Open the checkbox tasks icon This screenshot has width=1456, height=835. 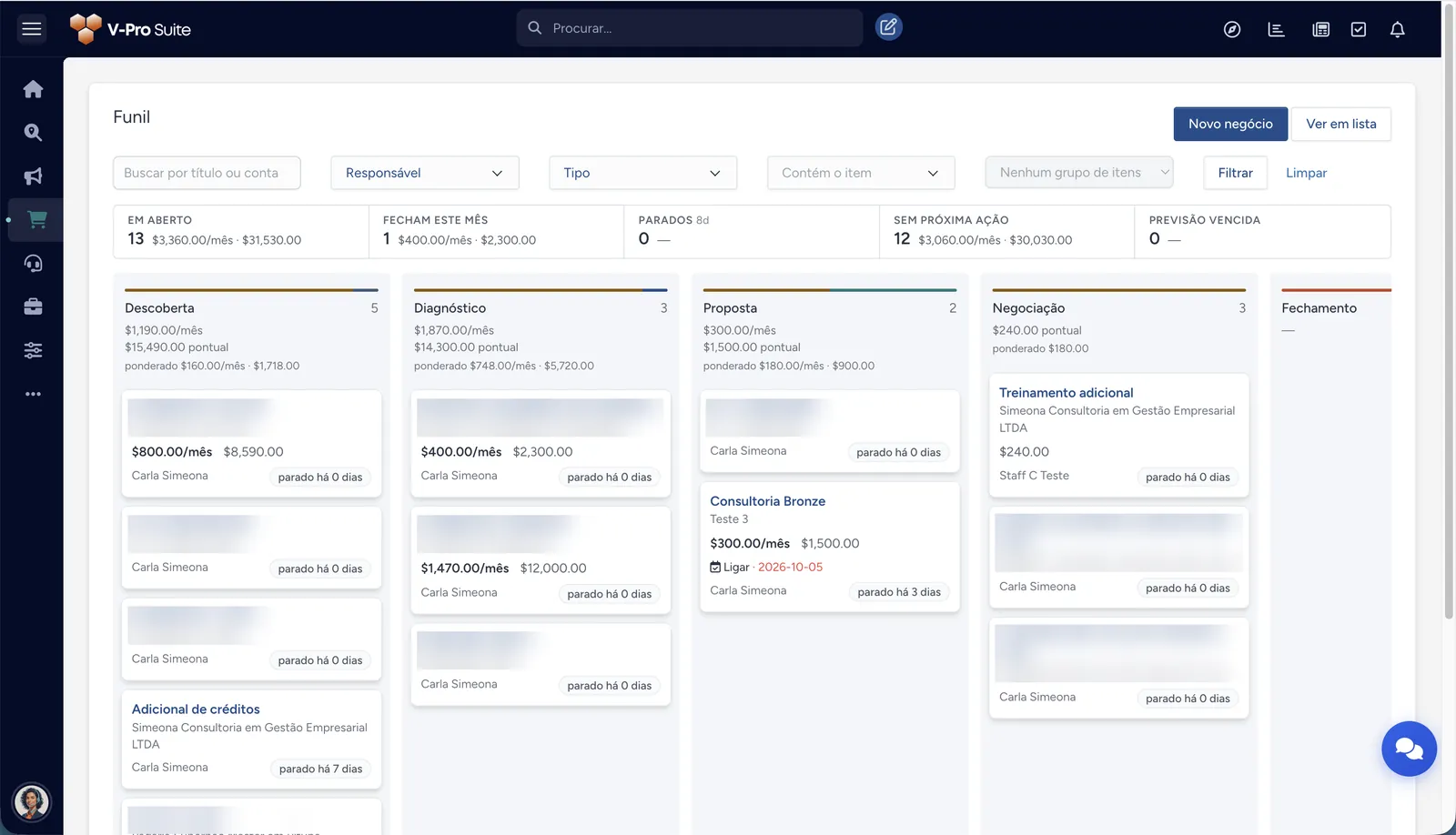pyautogui.click(x=1359, y=30)
